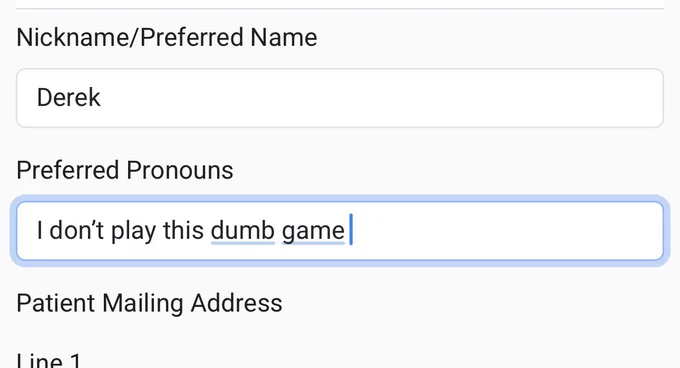
Task: Click the Line 1 label
Action: [x=49, y=361]
